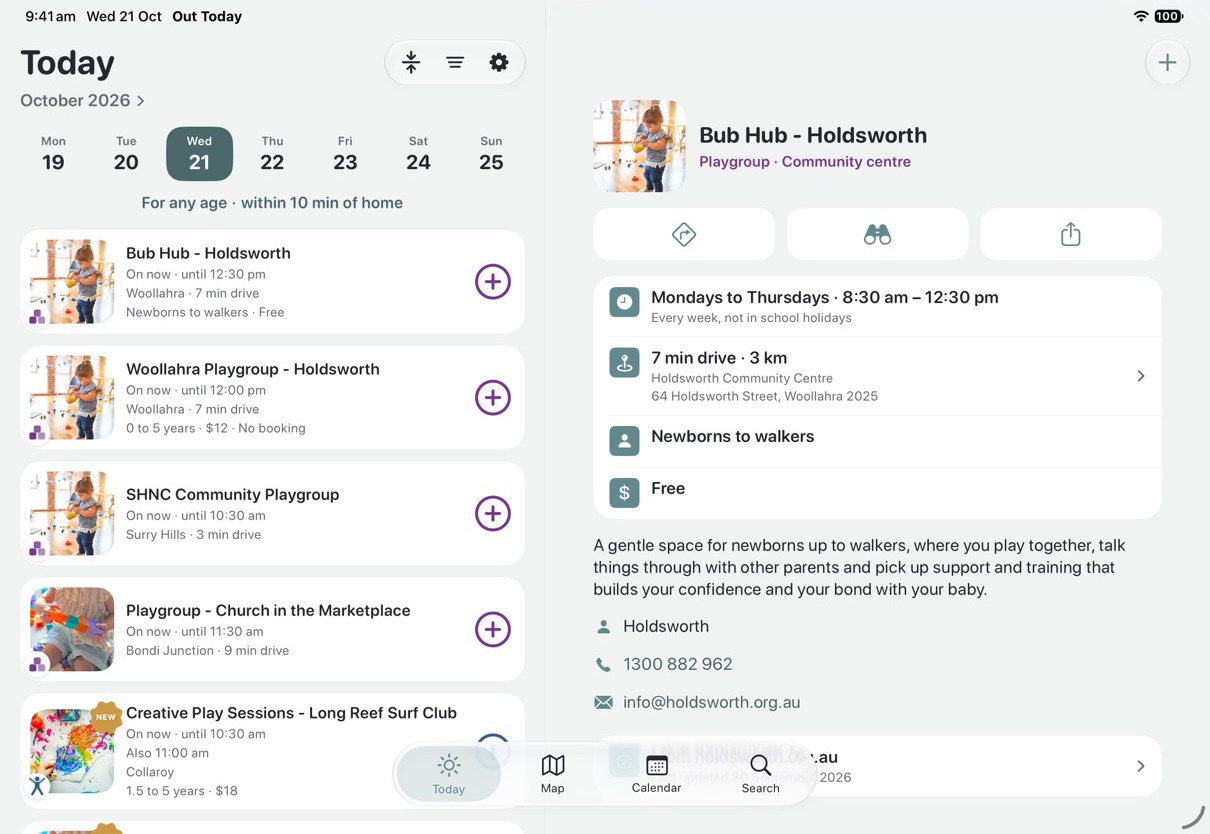Add Bub Hub - Holdsworth with plus circle
The height and width of the screenshot is (834, 1210).
[x=493, y=282]
